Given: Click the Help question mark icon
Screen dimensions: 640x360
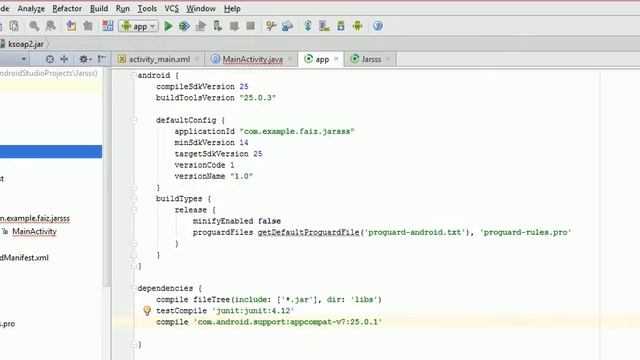Looking at the screenshot, I should point(378,26).
